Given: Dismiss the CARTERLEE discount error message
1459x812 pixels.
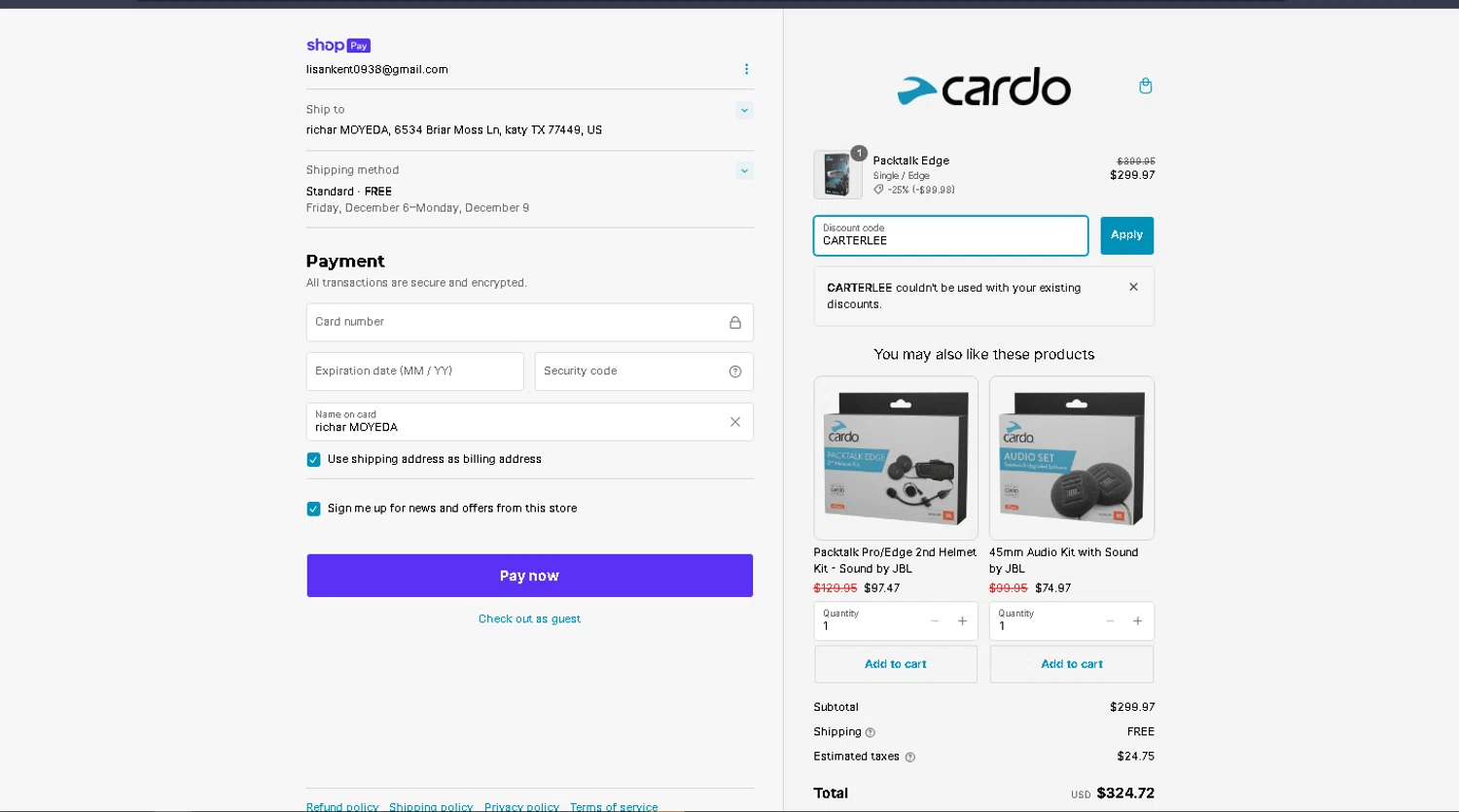Looking at the screenshot, I should 1133,287.
